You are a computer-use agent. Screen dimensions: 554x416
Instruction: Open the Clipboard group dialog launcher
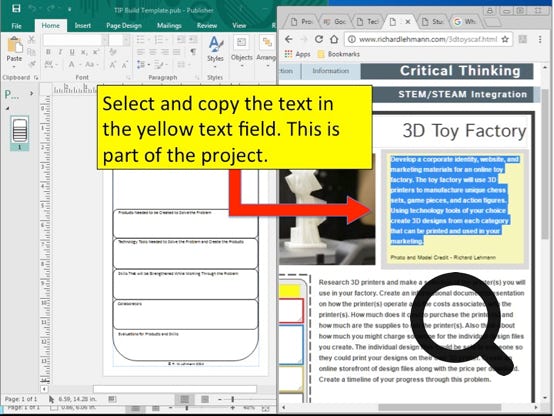click(36, 77)
